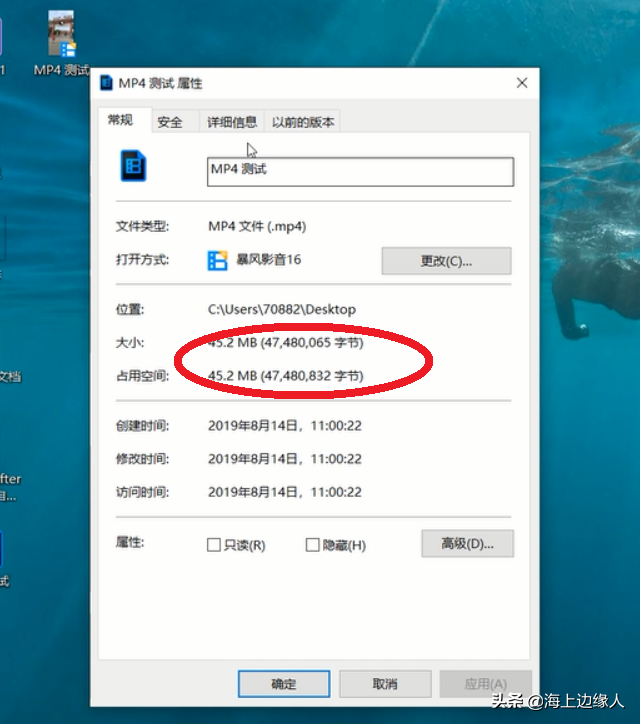Enable the 只读(R) checkbox
The height and width of the screenshot is (724, 640).
tap(214, 545)
